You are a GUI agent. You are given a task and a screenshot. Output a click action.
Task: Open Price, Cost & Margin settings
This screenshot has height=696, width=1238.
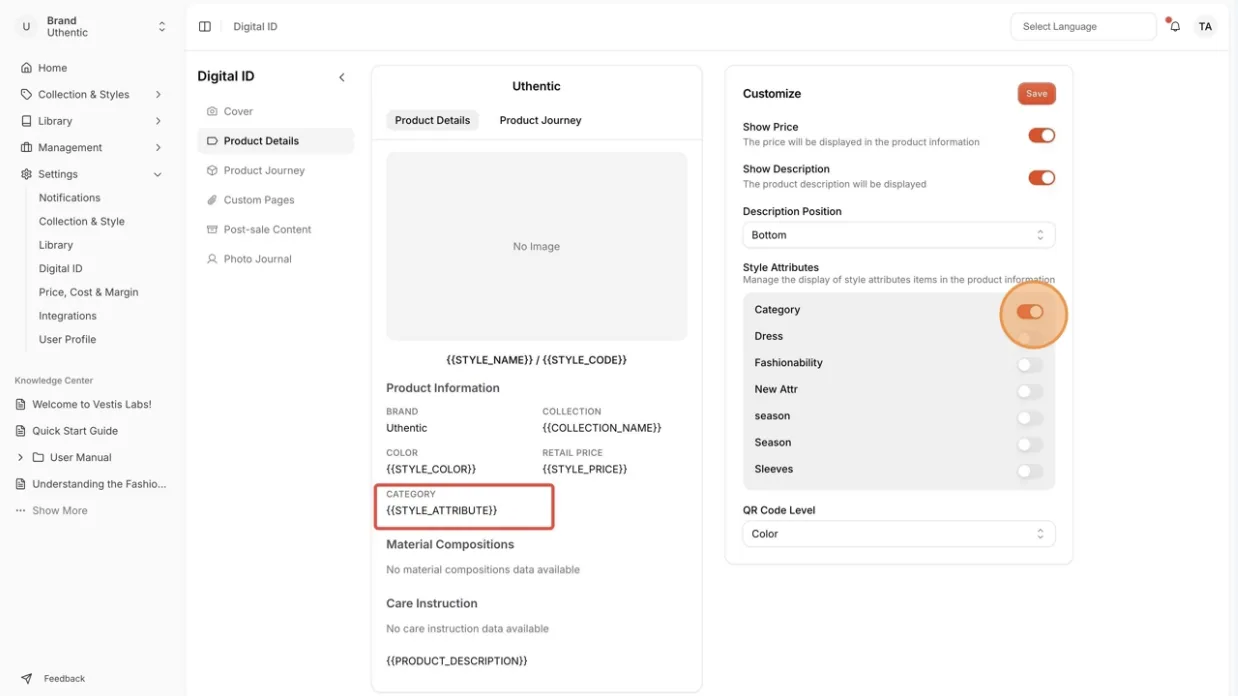click(x=89, y=292)
